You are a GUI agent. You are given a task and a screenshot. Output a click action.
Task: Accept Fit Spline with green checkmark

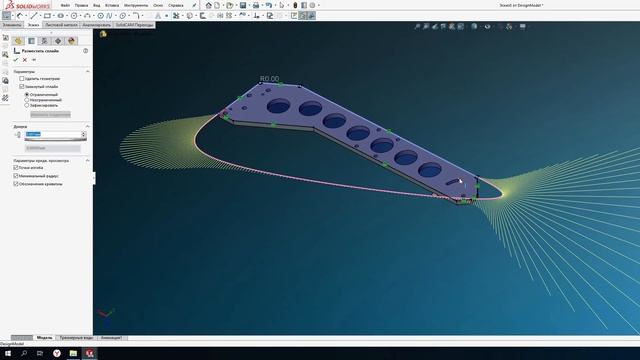coord(16,60)
